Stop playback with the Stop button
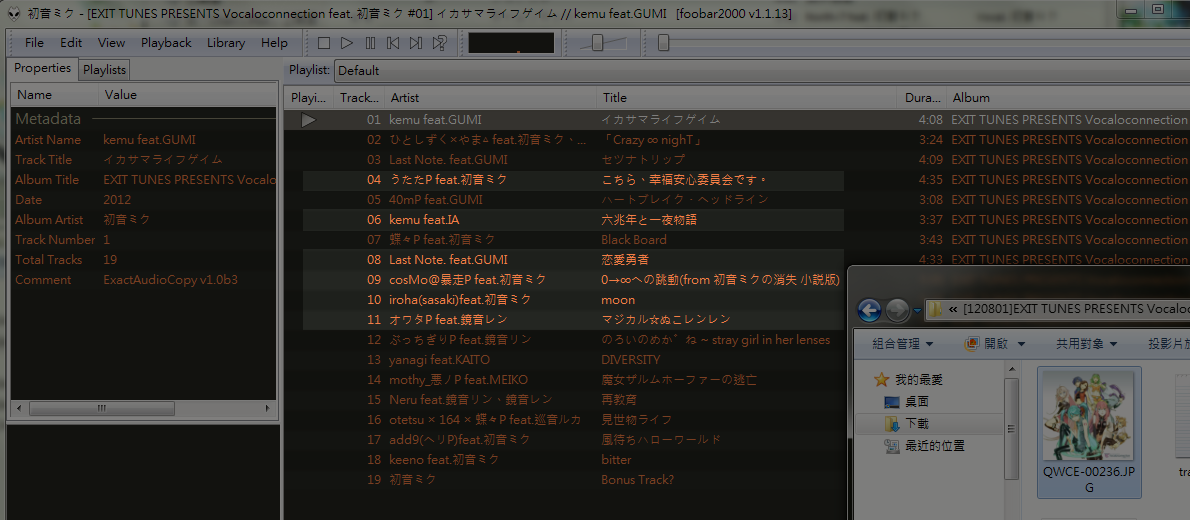The width and height of the screenshot is (1190, 520). pos(324,43)
